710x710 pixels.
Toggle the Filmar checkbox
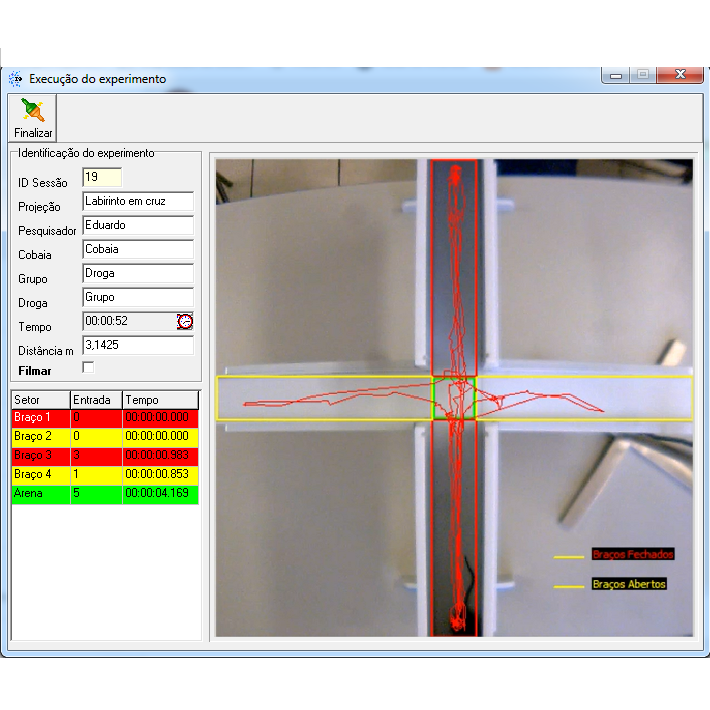click(88, 368)
